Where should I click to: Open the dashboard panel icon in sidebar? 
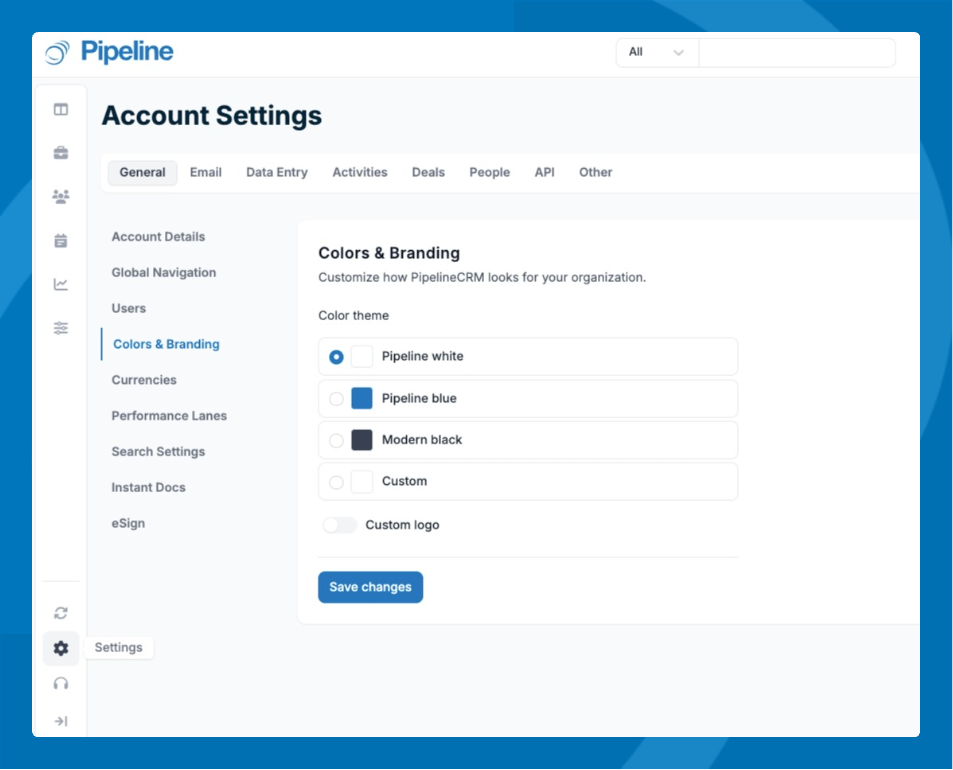61,109
